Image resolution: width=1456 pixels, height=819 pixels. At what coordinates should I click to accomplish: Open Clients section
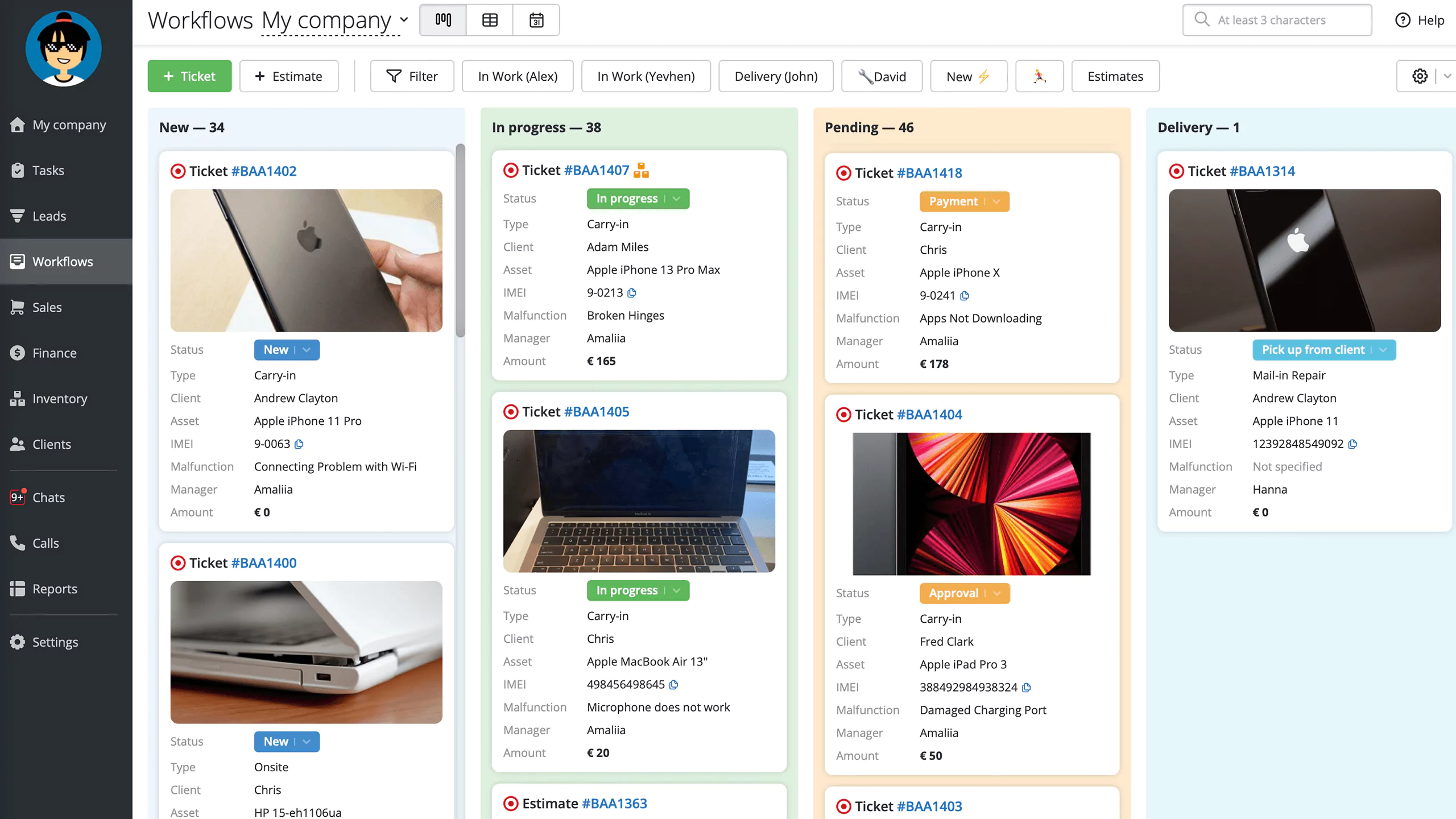pos(66,444)
